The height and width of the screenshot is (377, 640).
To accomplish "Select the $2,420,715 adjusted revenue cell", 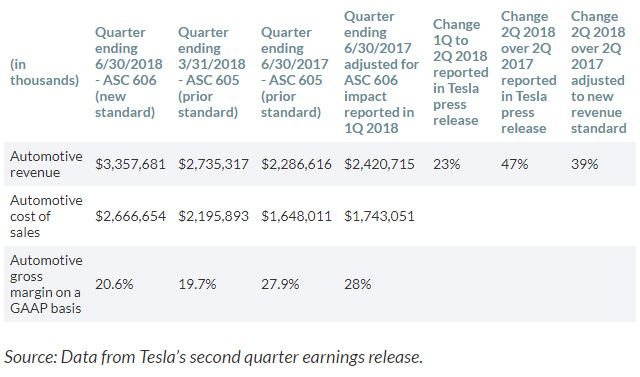I will click(x=379, y=164).
